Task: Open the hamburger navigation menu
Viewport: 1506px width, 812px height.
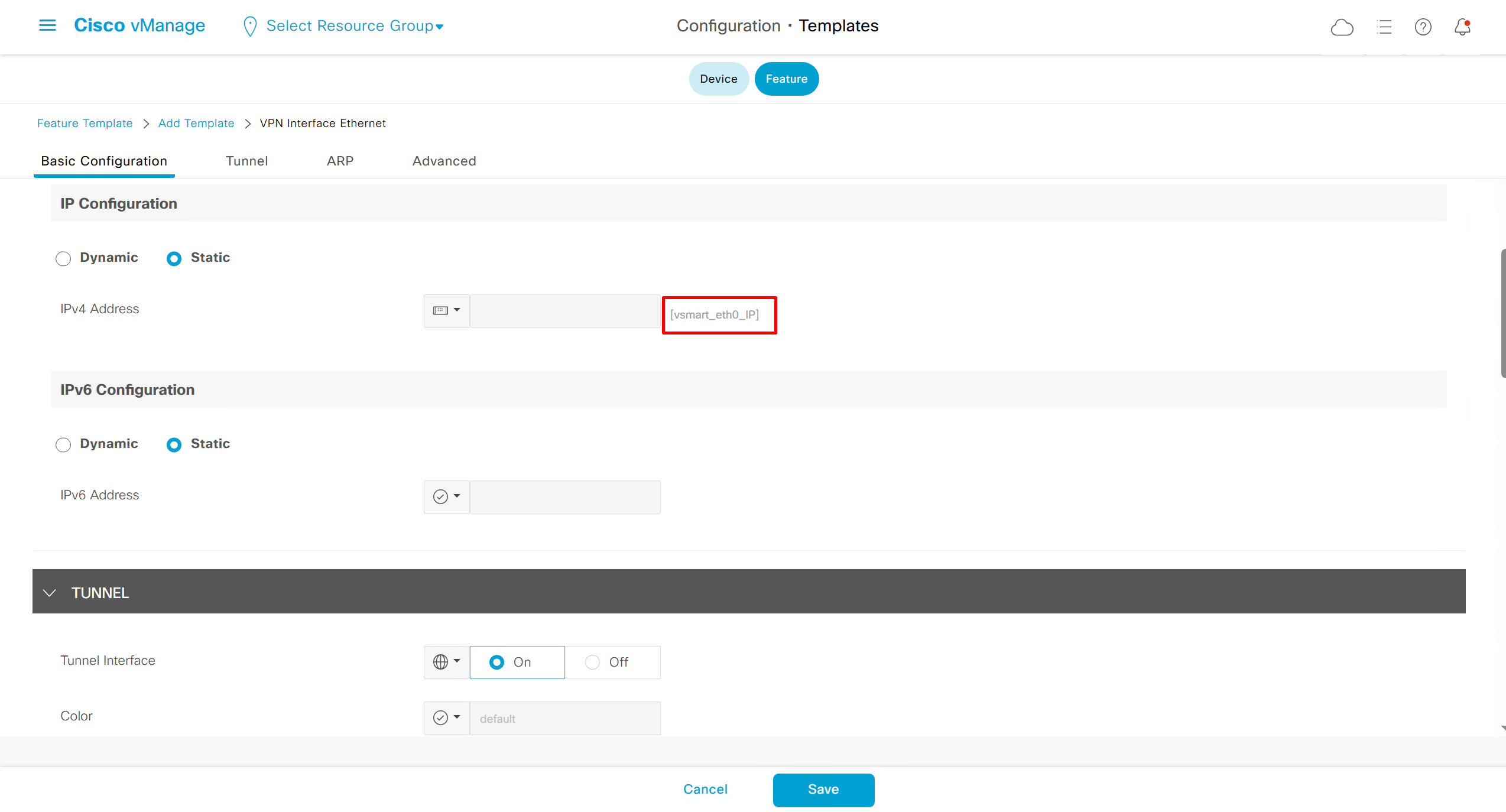Action: (x=47, y=25)
